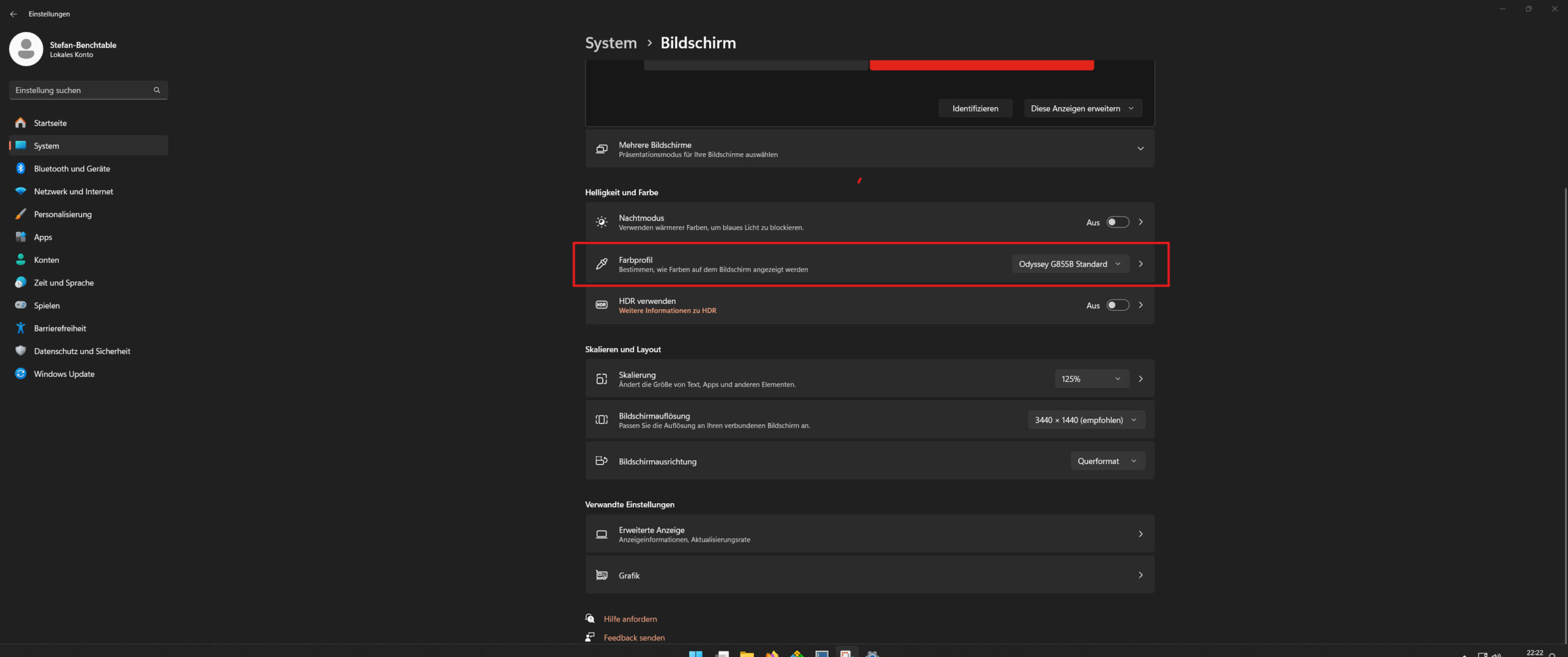This screenshot has height=657, width=1568.
Task: Click the Windows Start button
Action: [695, 653]
